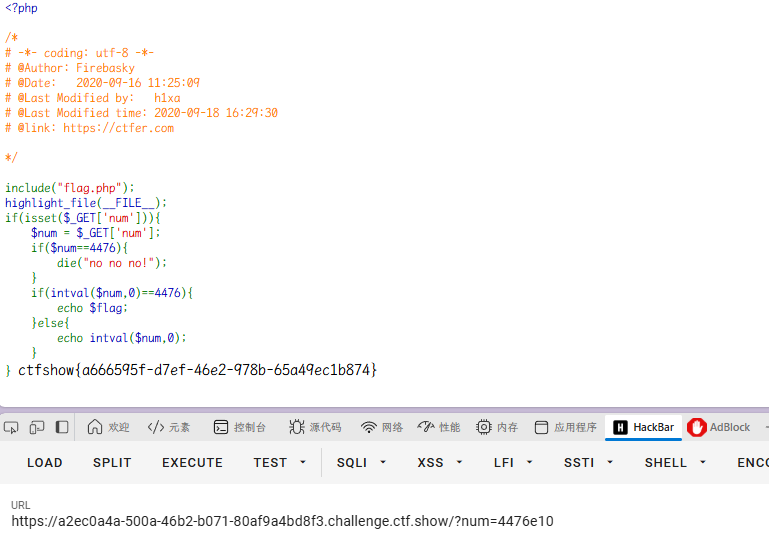
Task: Click the @Date: 2020-09-16 comment line
Action: tap(102, 83)
